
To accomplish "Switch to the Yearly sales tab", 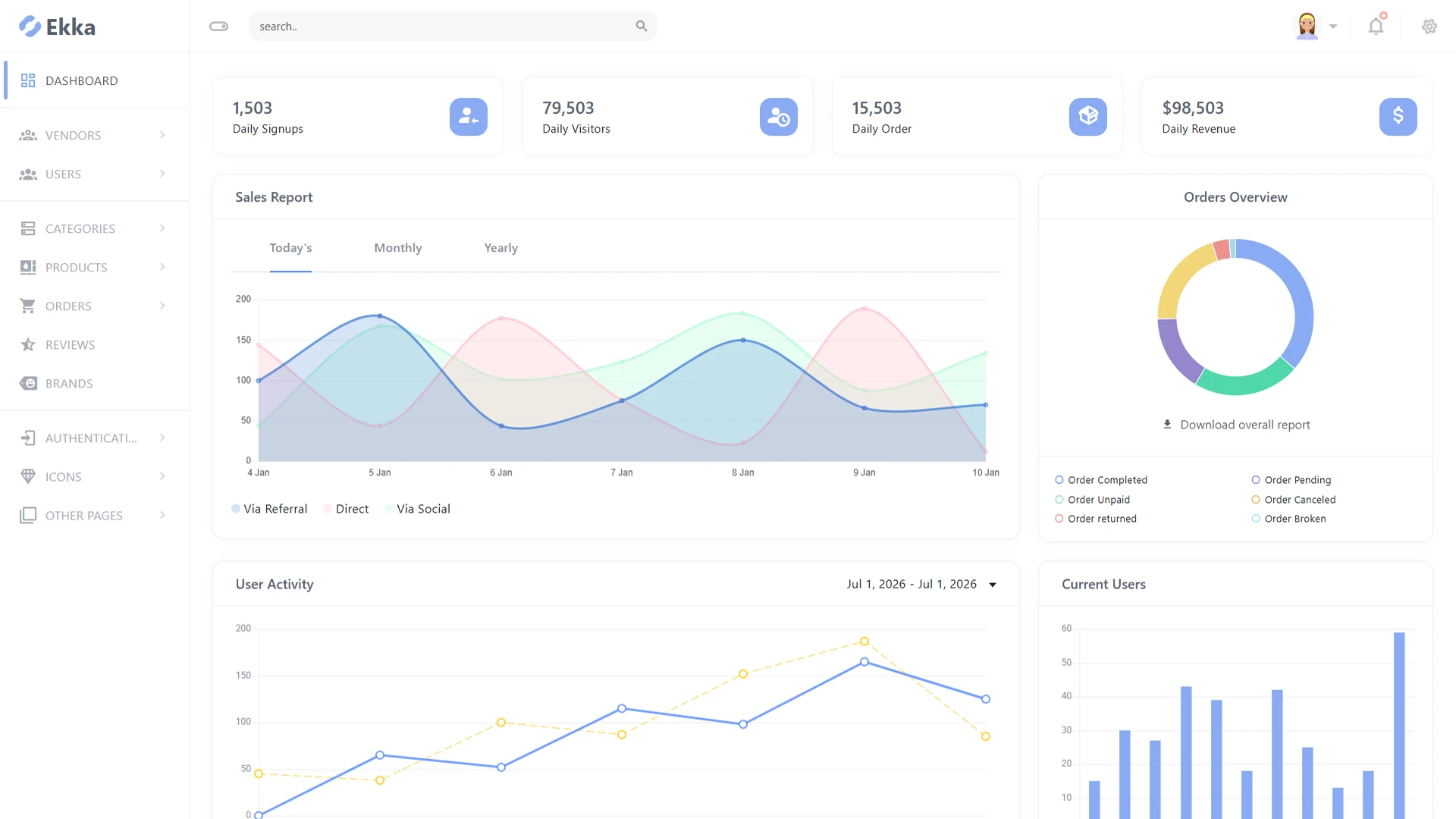I will click(501, 248).
